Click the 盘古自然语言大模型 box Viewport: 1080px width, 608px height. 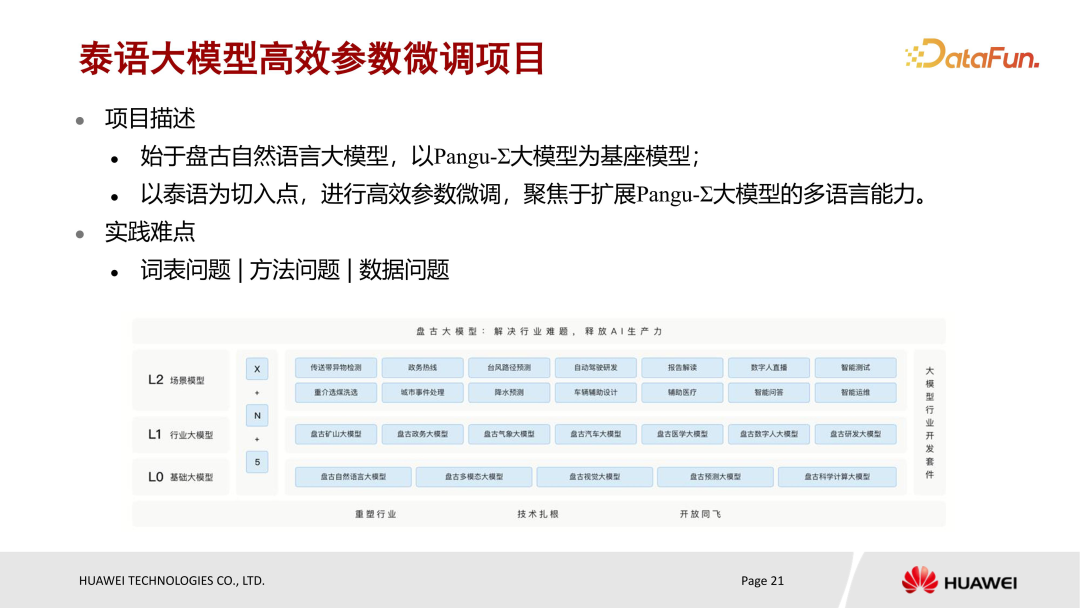click(353, 476)
